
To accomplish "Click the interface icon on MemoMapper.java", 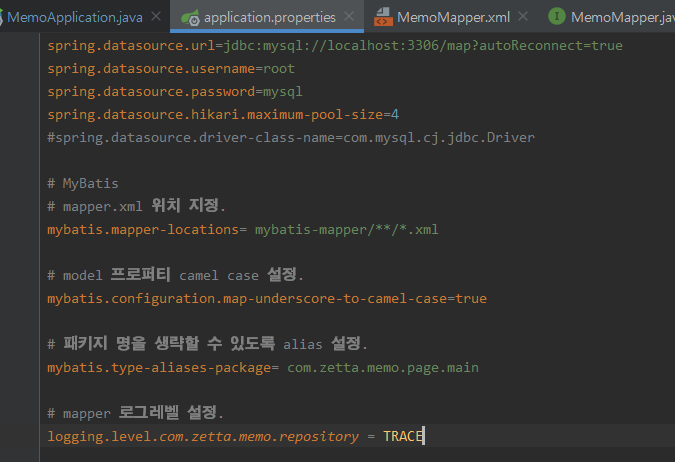I will (x=557, y=17).
